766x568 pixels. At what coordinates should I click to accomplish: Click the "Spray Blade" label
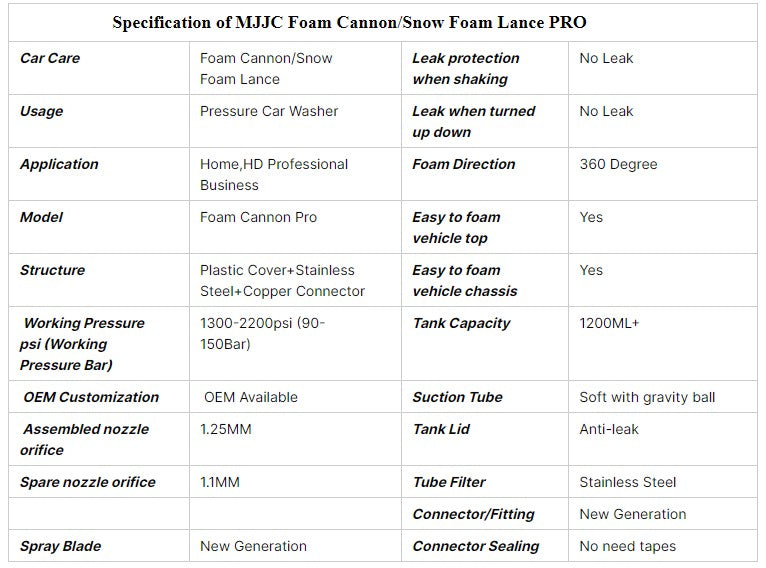60,546
